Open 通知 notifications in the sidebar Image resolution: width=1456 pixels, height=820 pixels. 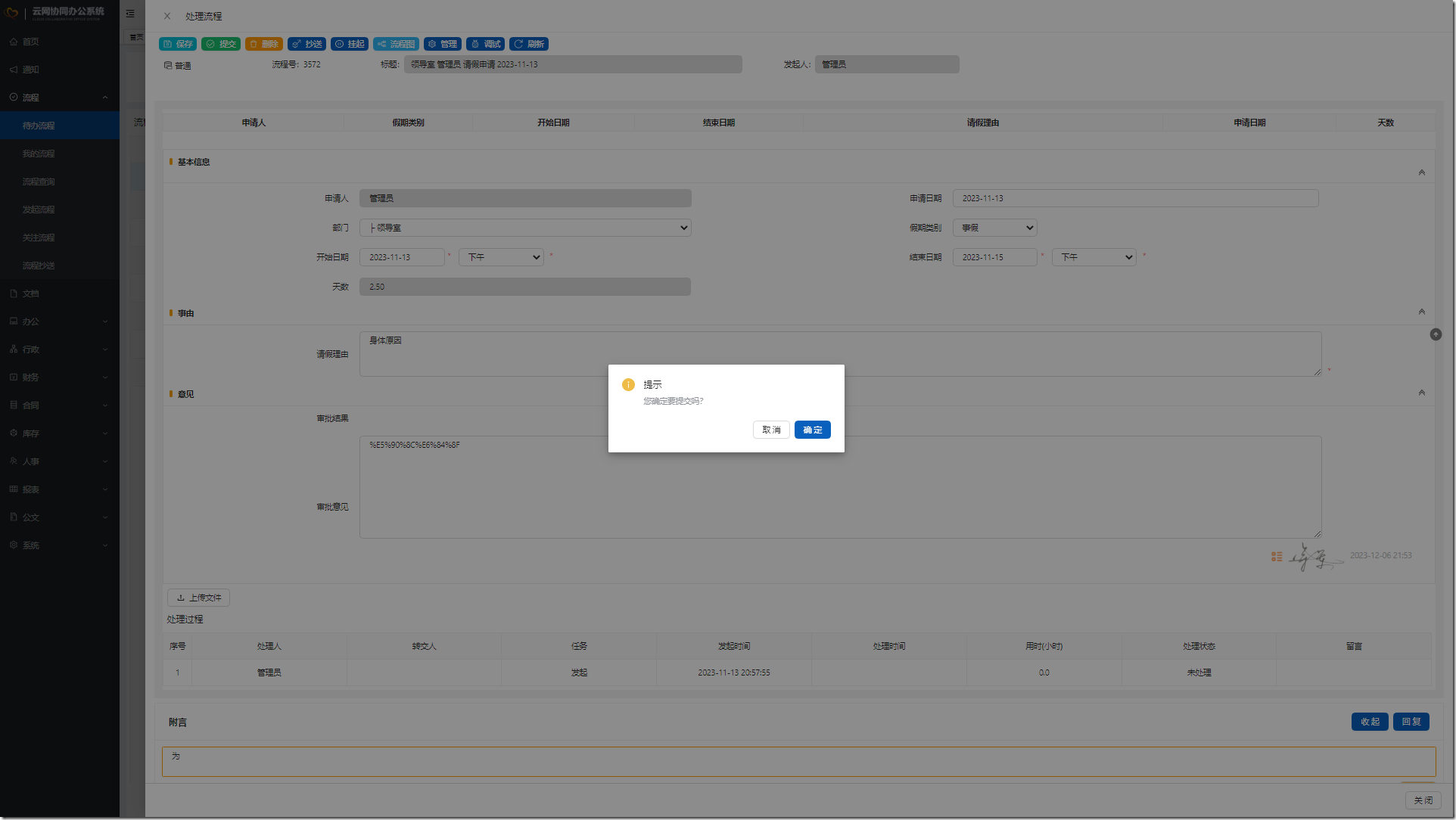[x=60, y=70]
